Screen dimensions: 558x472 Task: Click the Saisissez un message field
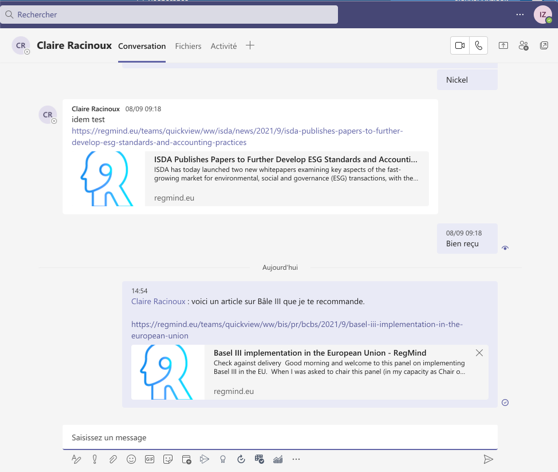click(280, 437)
